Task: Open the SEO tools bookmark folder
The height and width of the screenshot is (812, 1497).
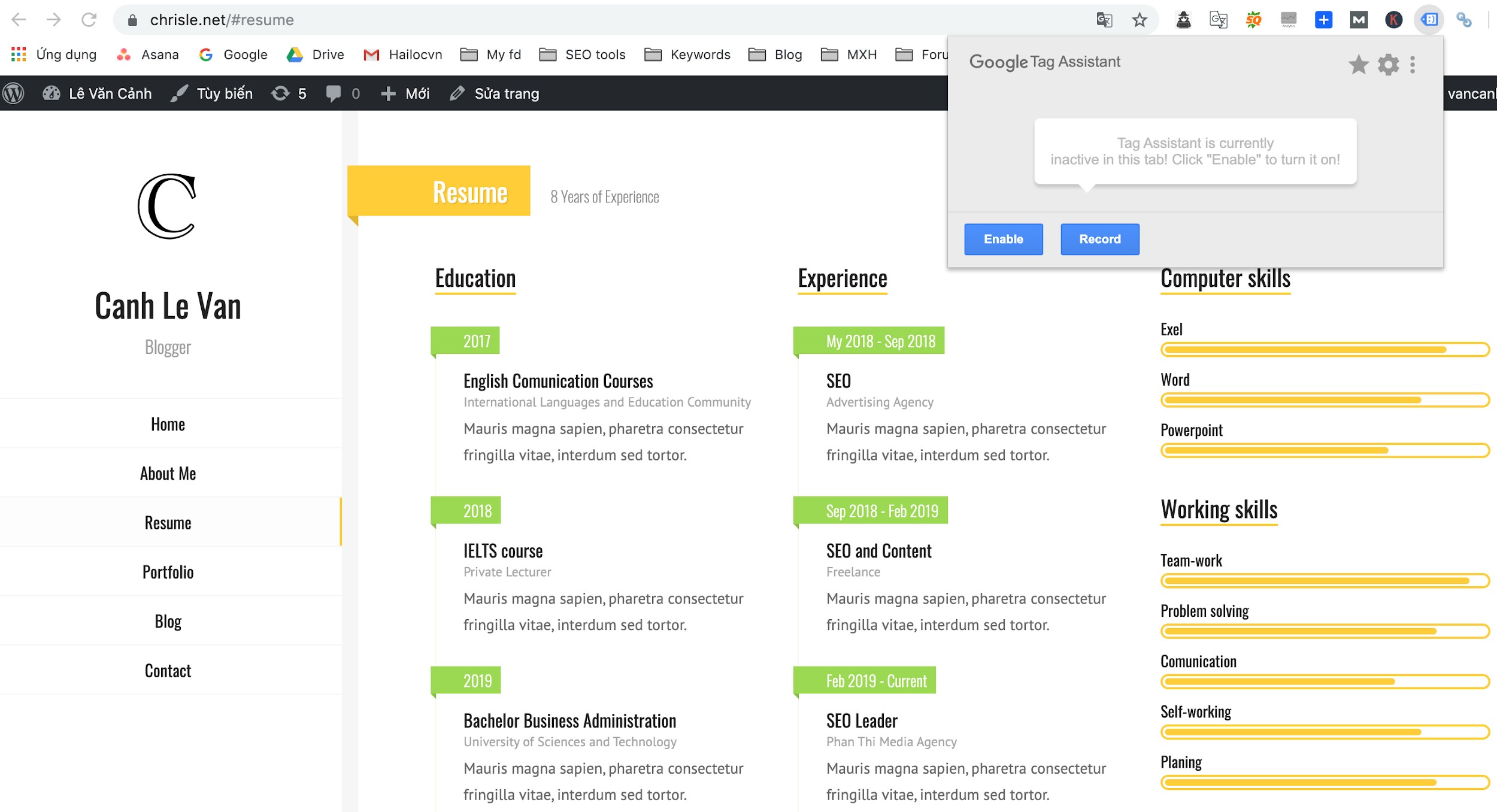Action: pos(582,54)
